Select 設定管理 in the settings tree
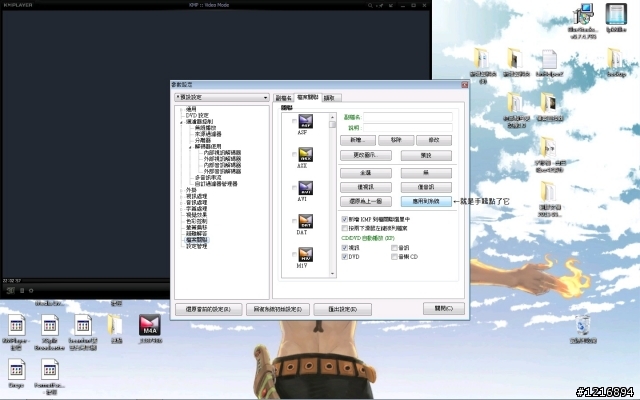The image size is (640, 400). pyautogui.click(x=197, y=246)
